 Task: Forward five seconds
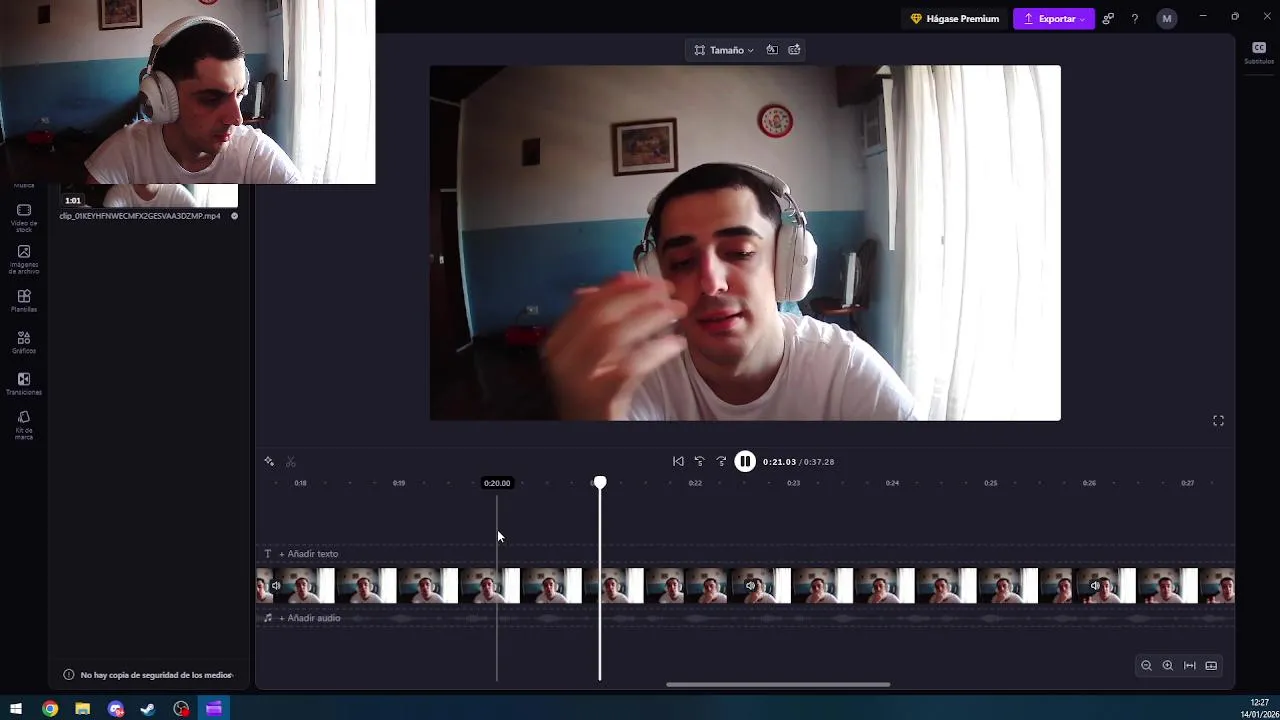pos(721,462)
